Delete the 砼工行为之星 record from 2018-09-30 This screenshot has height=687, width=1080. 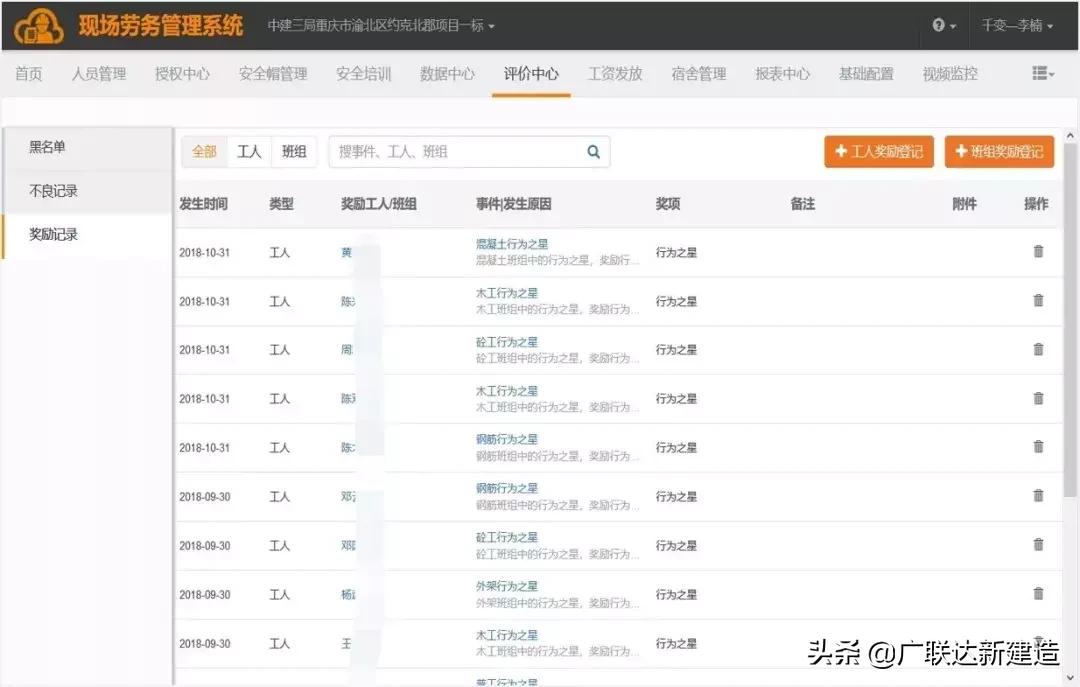pos(1038,545)
